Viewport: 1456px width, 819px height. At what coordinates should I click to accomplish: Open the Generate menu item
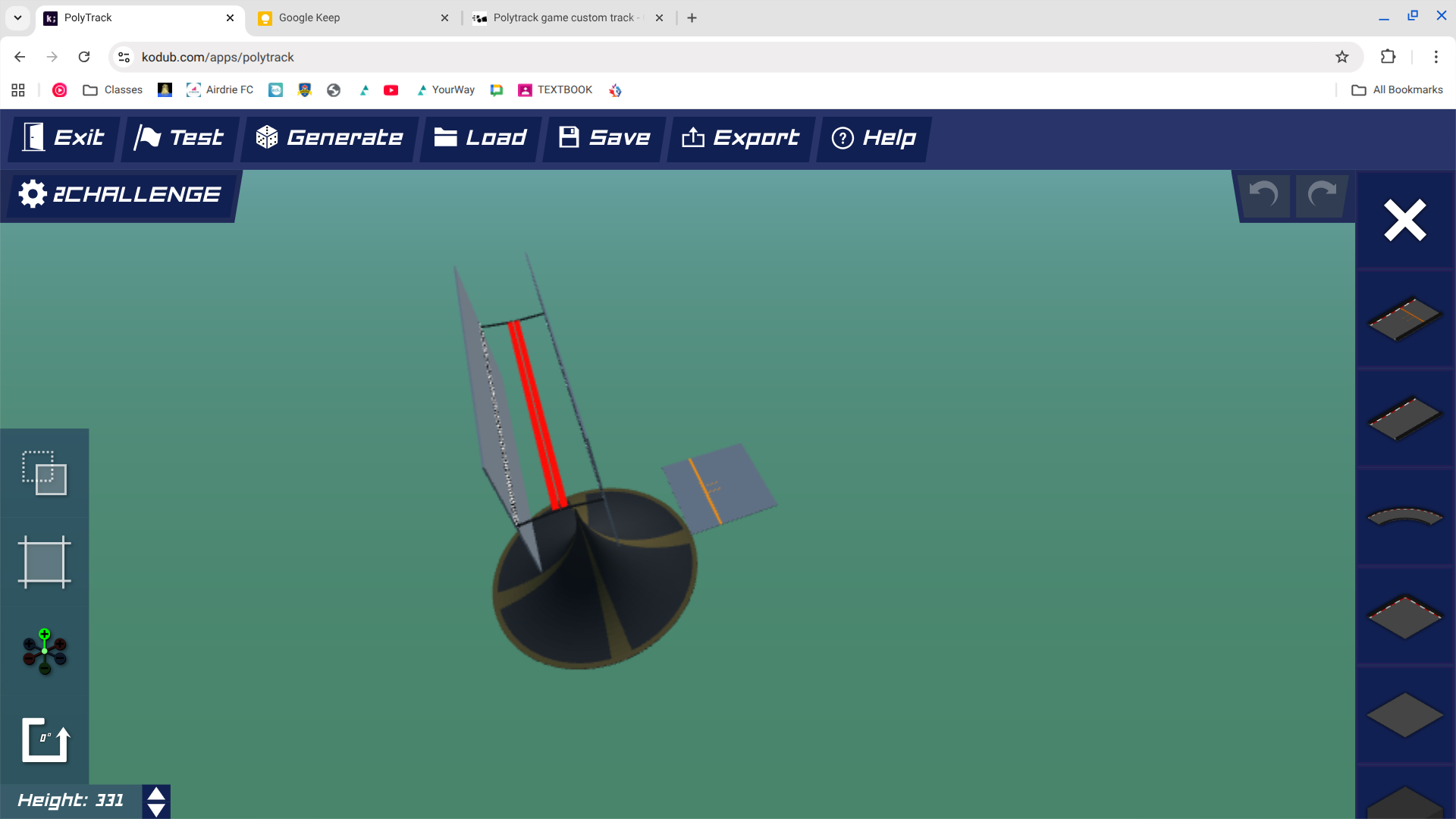click(x=330, y=137)
